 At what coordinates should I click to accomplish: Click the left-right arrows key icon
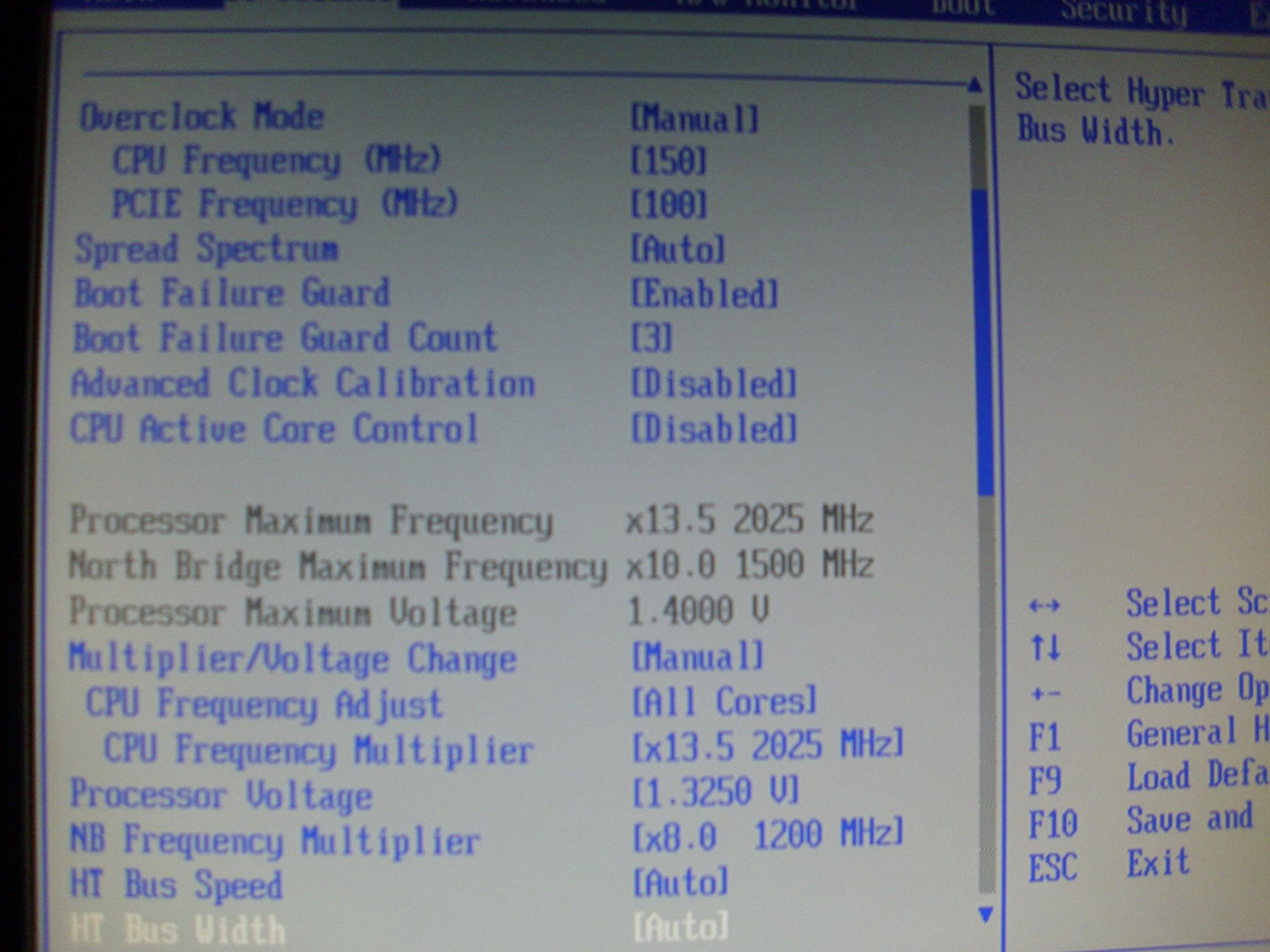1044,605
